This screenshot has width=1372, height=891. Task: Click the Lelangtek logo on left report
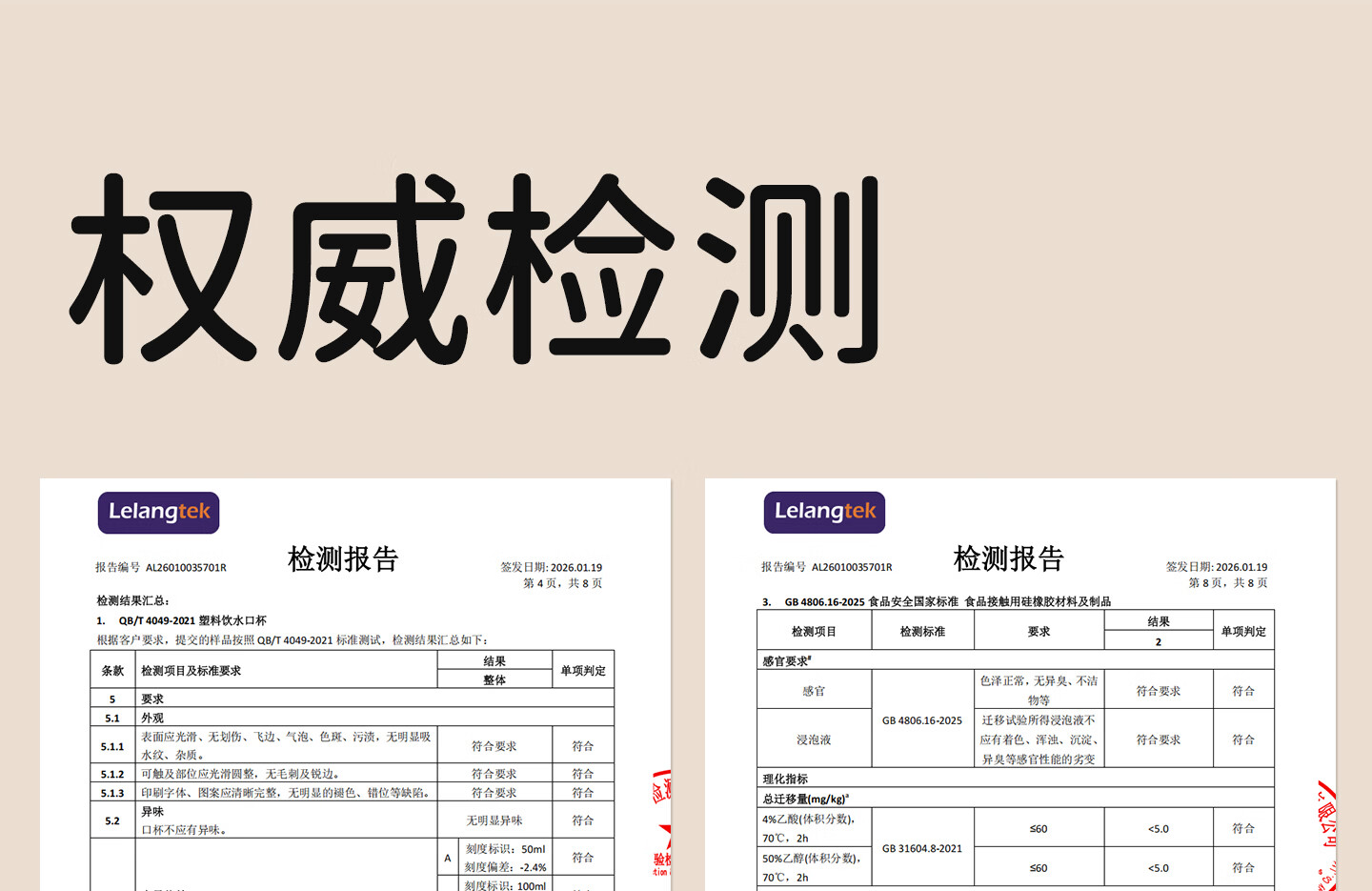pyautogui.click(x=158, y=513)
